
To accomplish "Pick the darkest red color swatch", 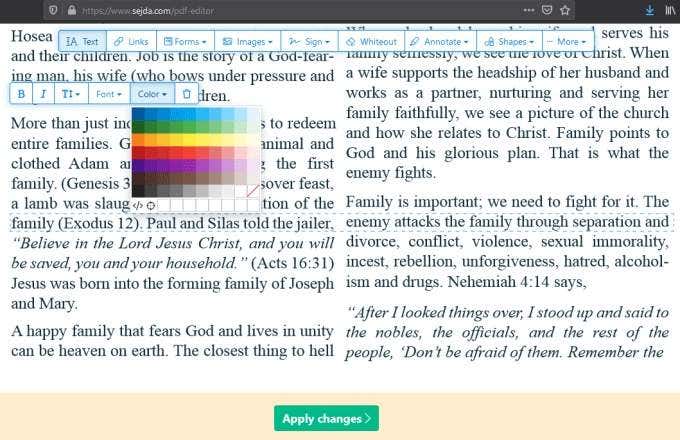I will [x=138, y=153].
